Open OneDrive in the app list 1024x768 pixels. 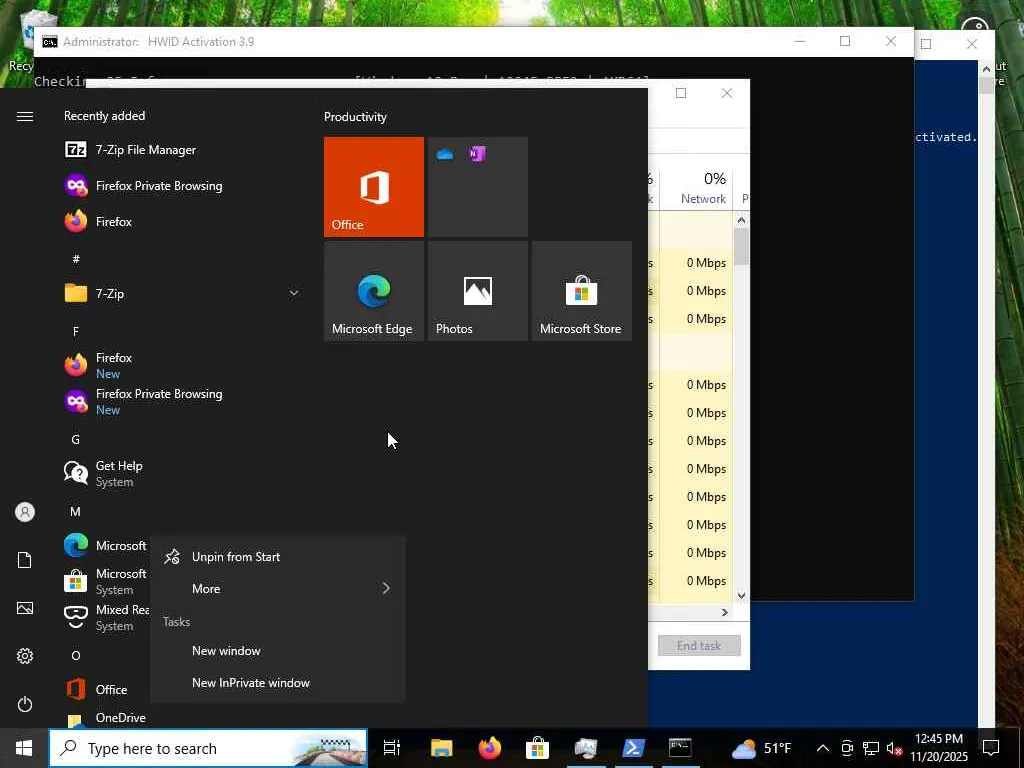pos(104,718)
